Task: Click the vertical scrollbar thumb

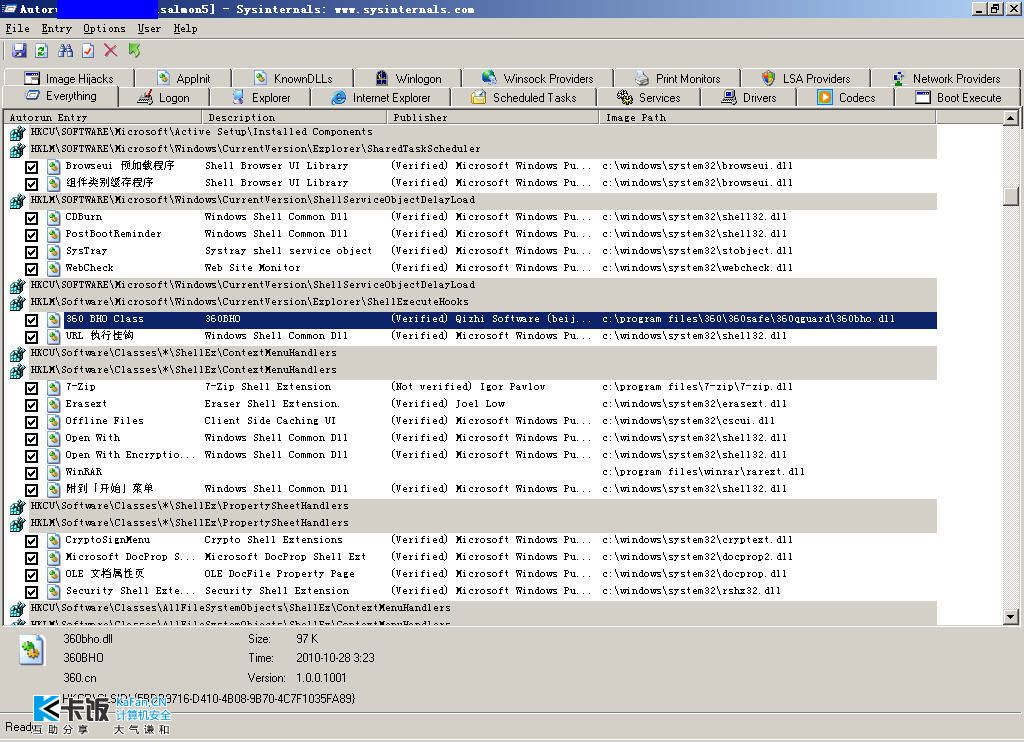Action: pyautogui.click(x=1010, y=196)
